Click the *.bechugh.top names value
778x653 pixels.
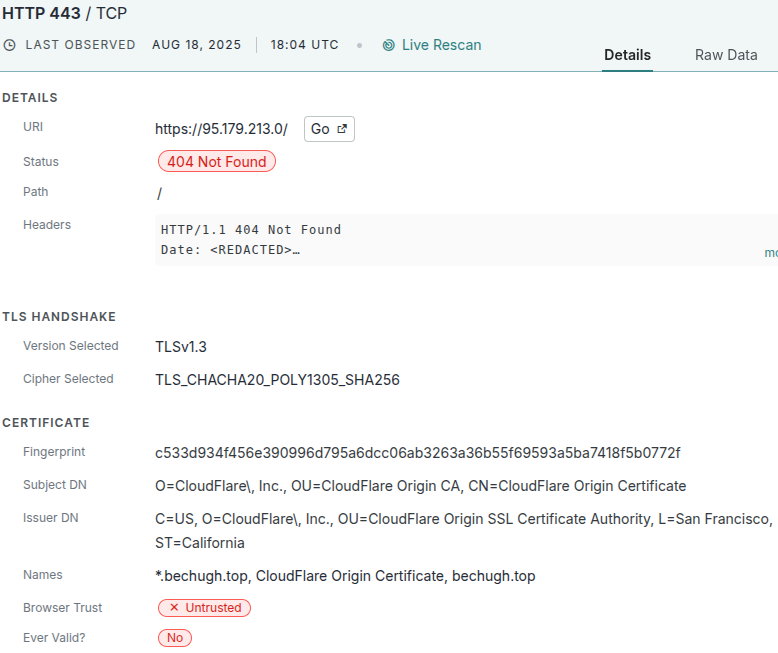pos(345,576)
